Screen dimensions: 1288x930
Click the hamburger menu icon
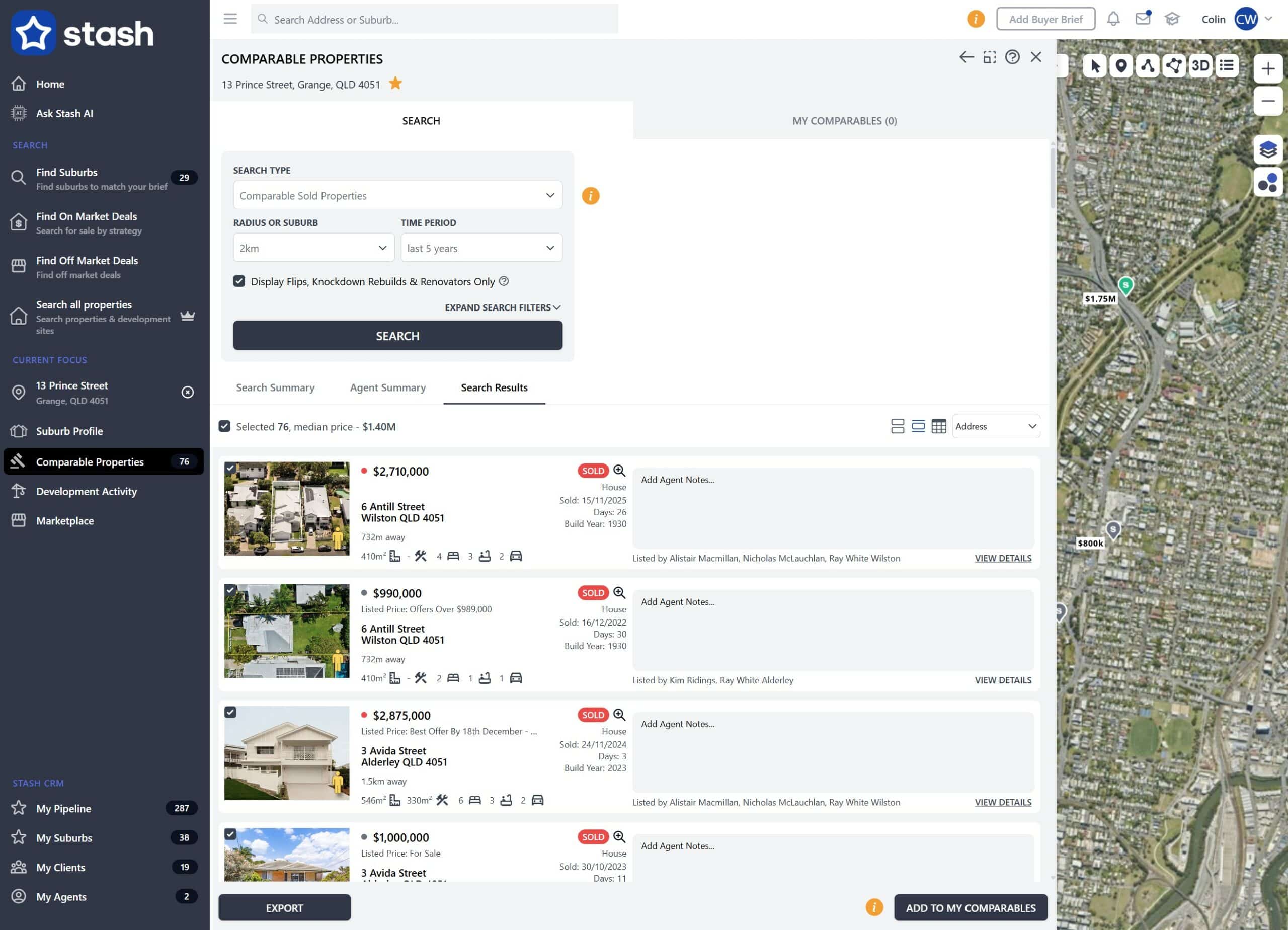[x=230, y=19]
